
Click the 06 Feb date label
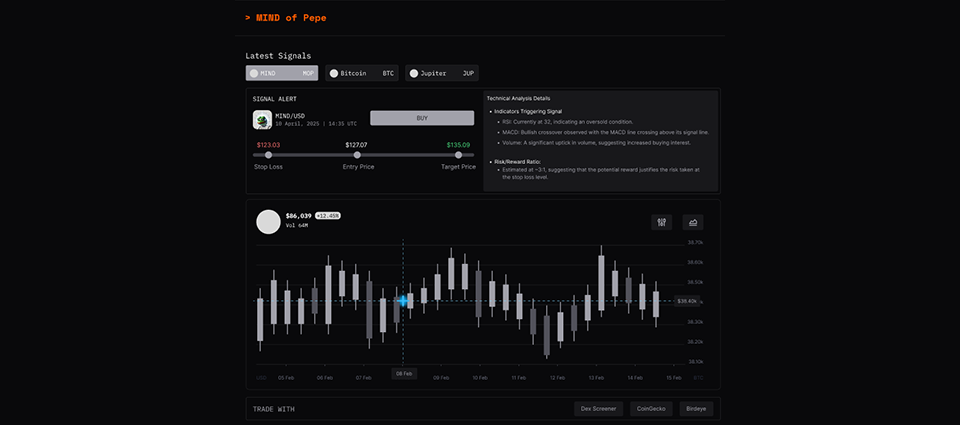[324, 378]
